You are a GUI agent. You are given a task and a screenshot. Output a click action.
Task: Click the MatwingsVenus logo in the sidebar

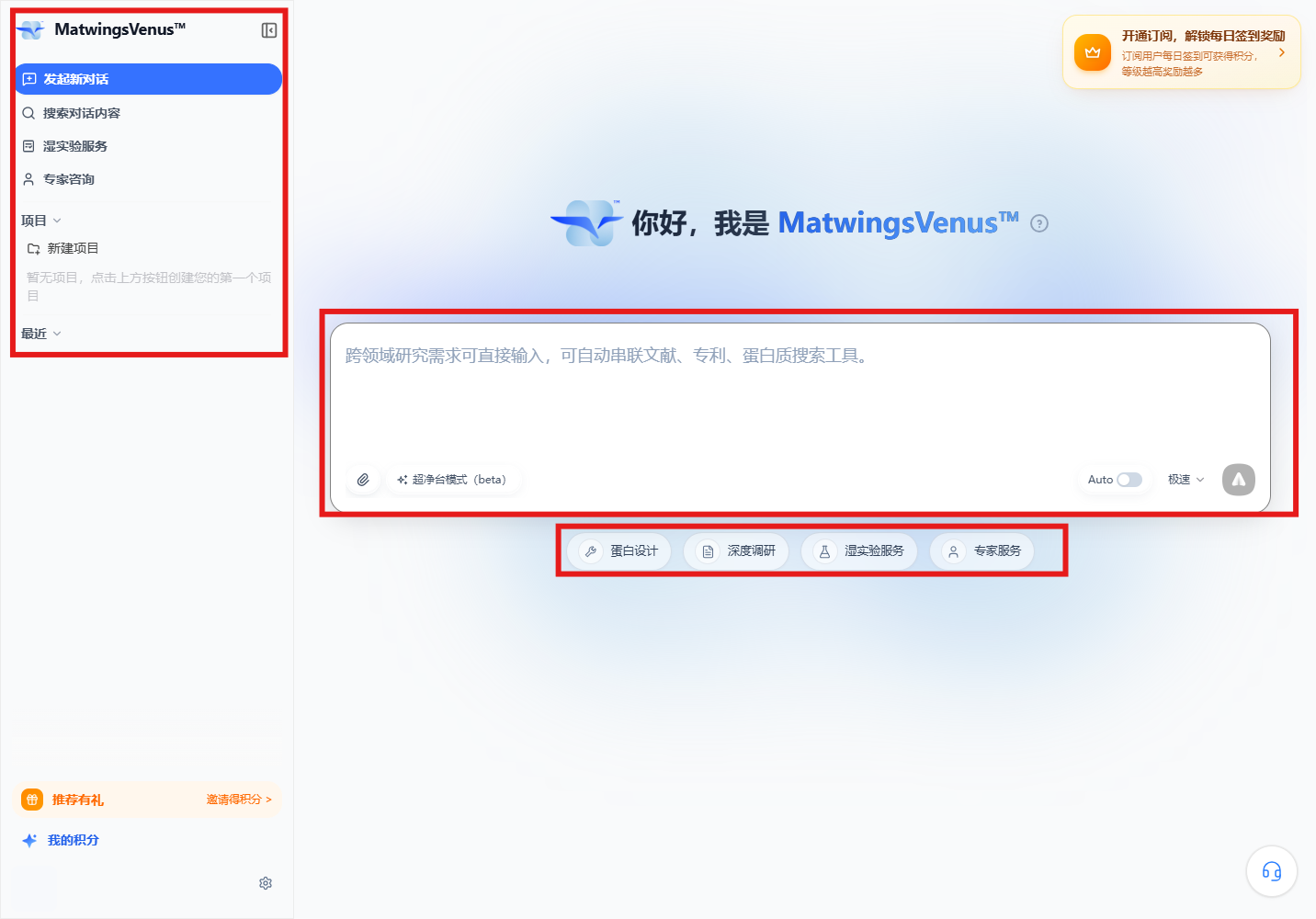click(x=30, y=30)
